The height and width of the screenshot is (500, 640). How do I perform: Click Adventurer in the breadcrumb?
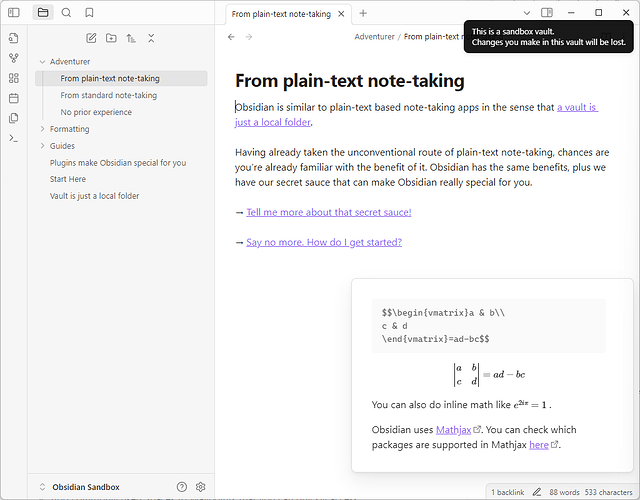374,37
